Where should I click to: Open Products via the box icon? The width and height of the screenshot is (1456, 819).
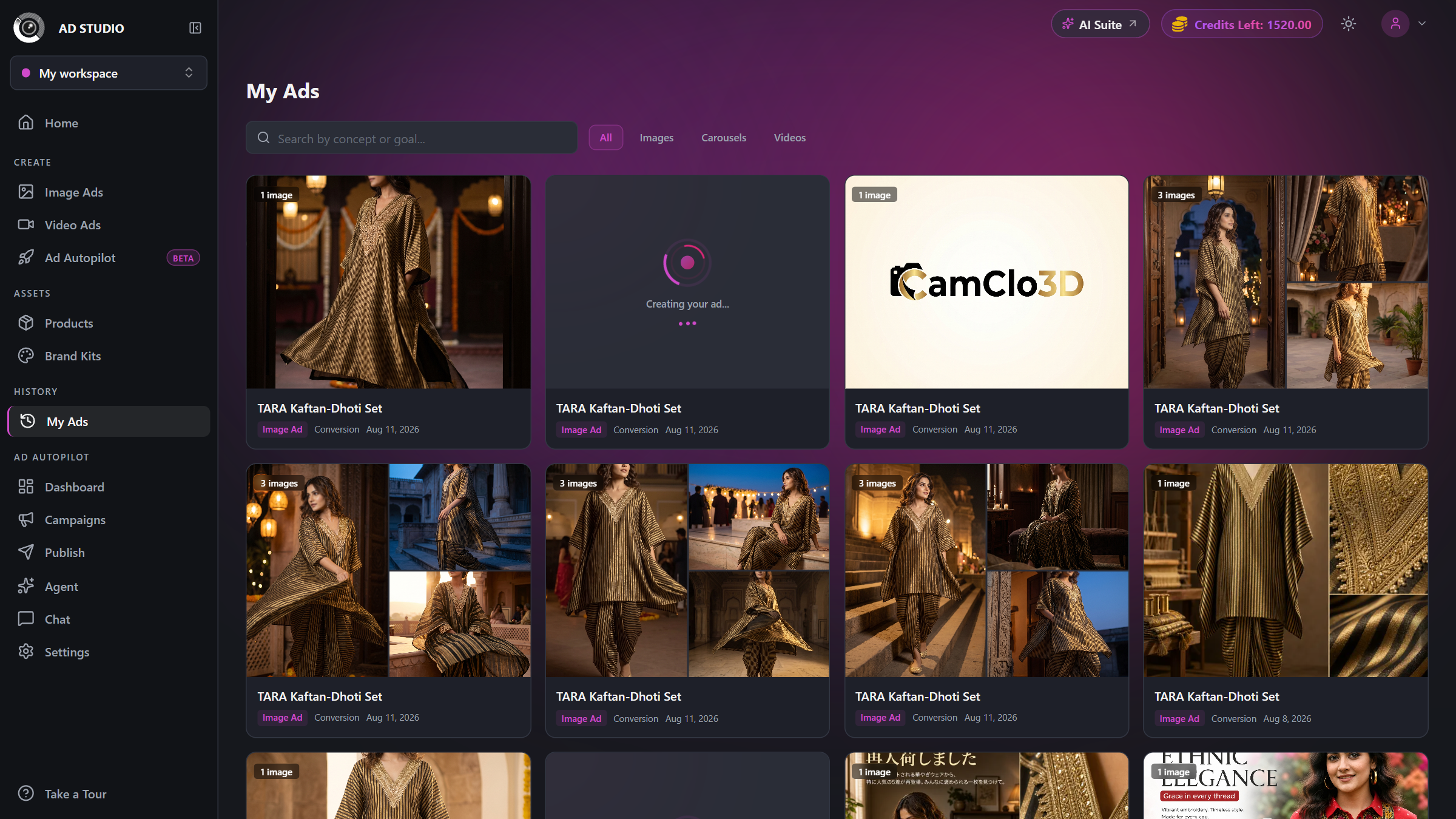point(26,323)
